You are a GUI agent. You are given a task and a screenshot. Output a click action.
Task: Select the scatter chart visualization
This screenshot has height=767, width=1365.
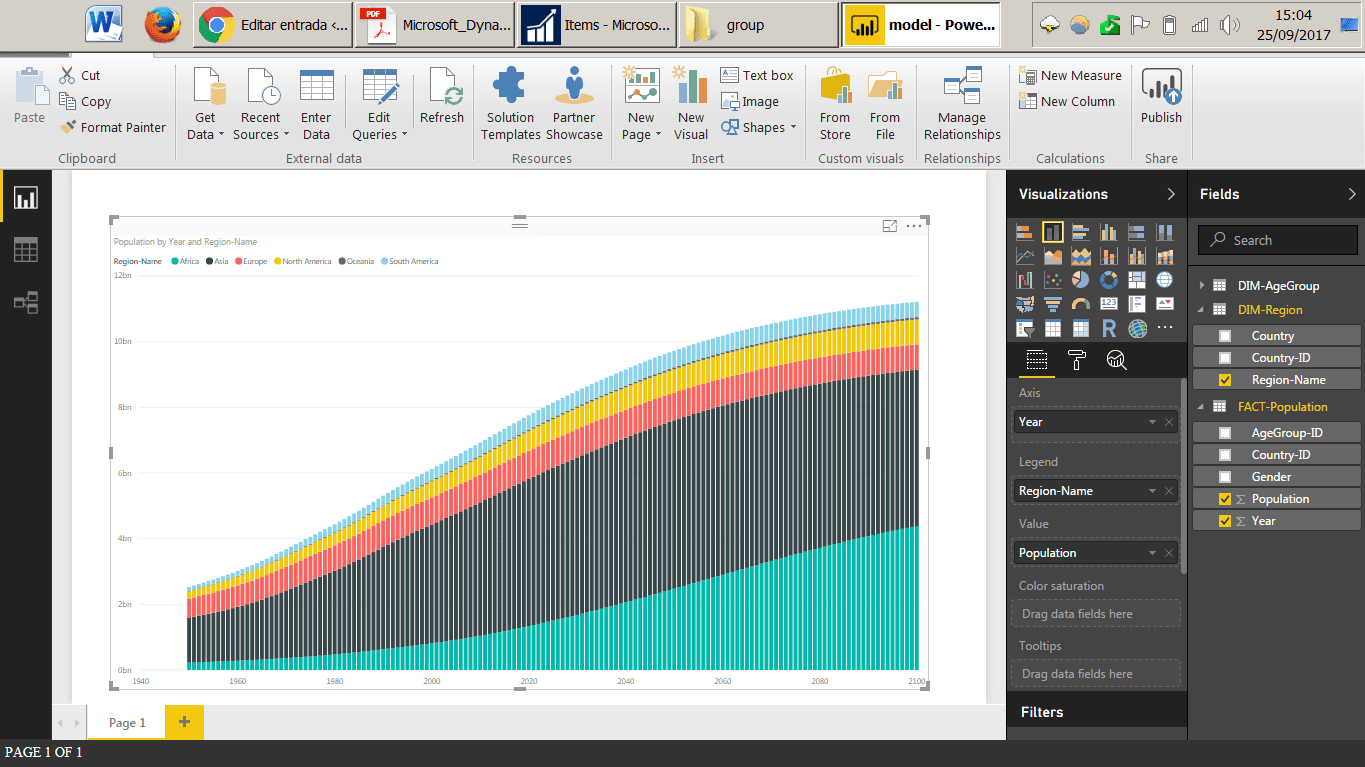click(x=1052, y=280)
